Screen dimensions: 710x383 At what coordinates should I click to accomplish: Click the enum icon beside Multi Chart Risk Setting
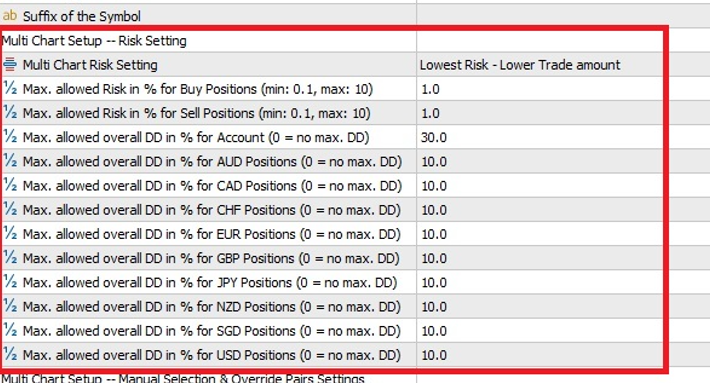(x=10, y=64)
